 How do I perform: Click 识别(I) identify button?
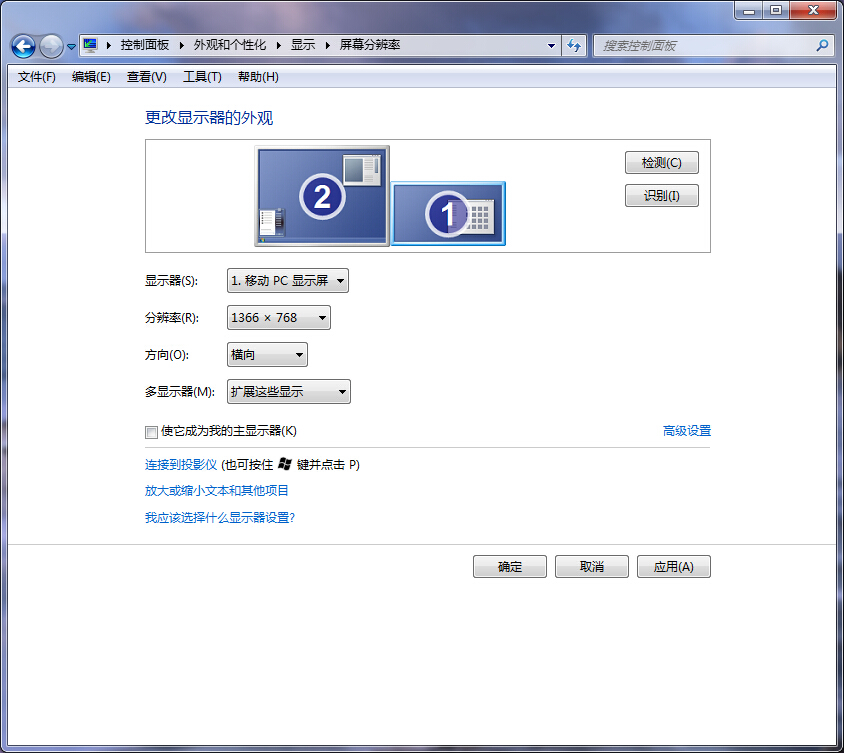tap(662, 195)
